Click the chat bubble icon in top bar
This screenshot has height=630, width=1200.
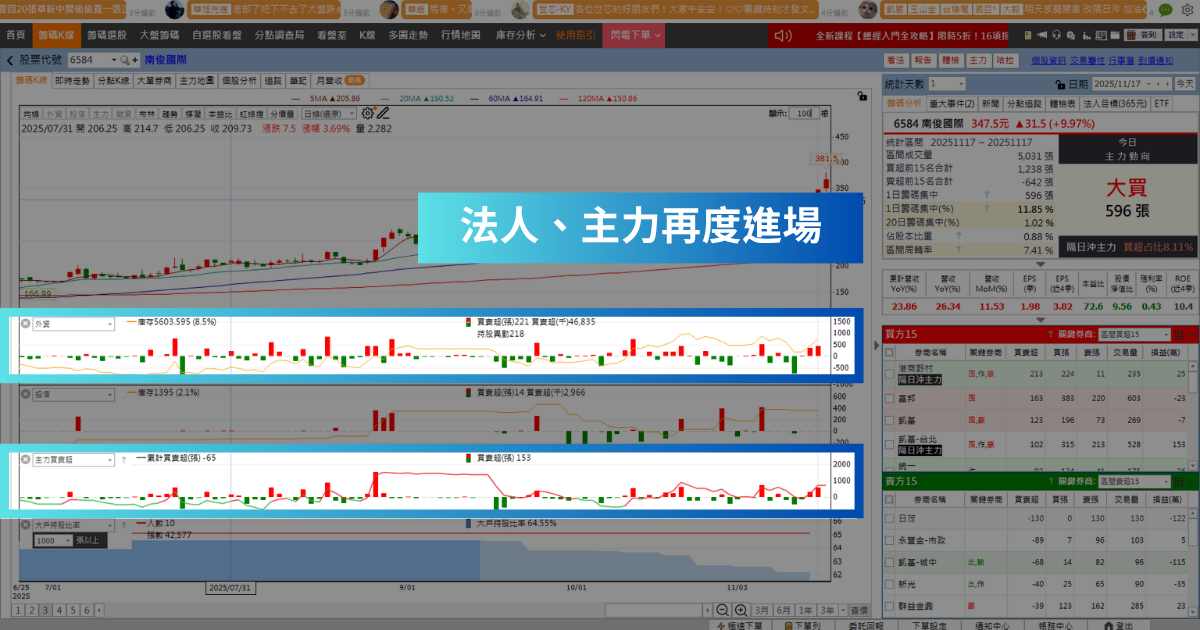1071,36
